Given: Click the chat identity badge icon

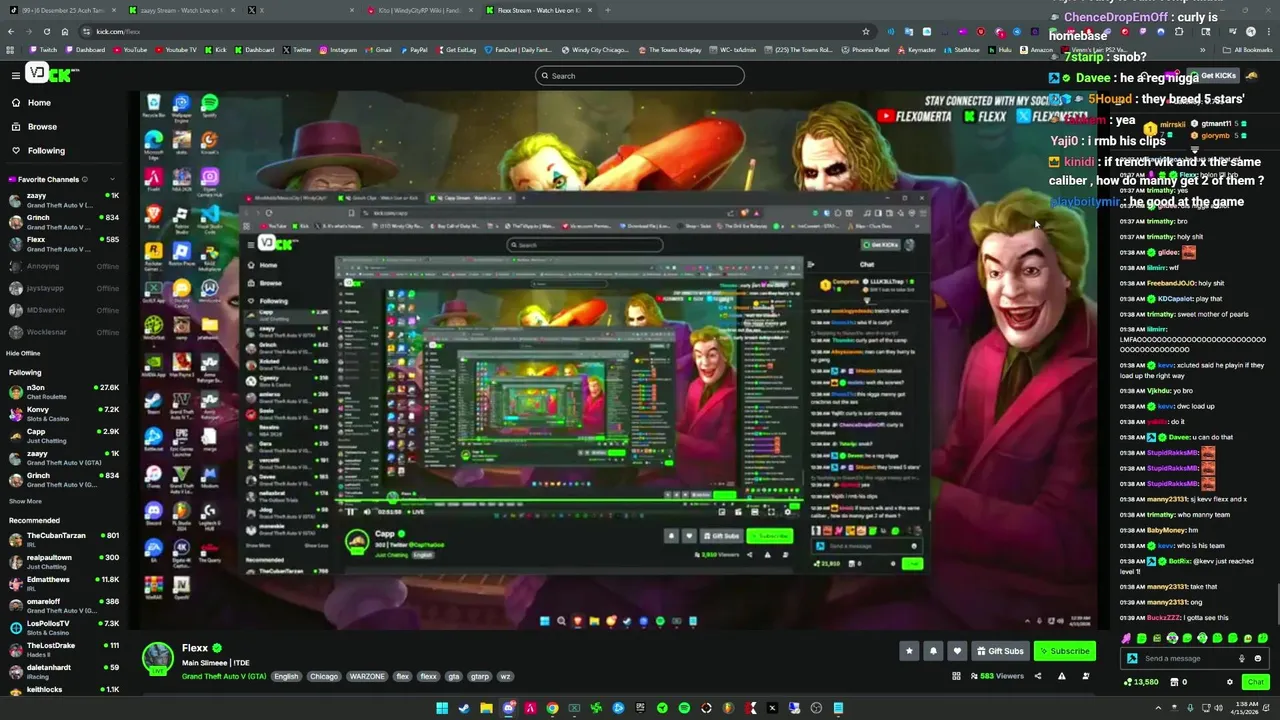Looking at the screenshot, I should pyautogui.click(x=1132, y=658).
